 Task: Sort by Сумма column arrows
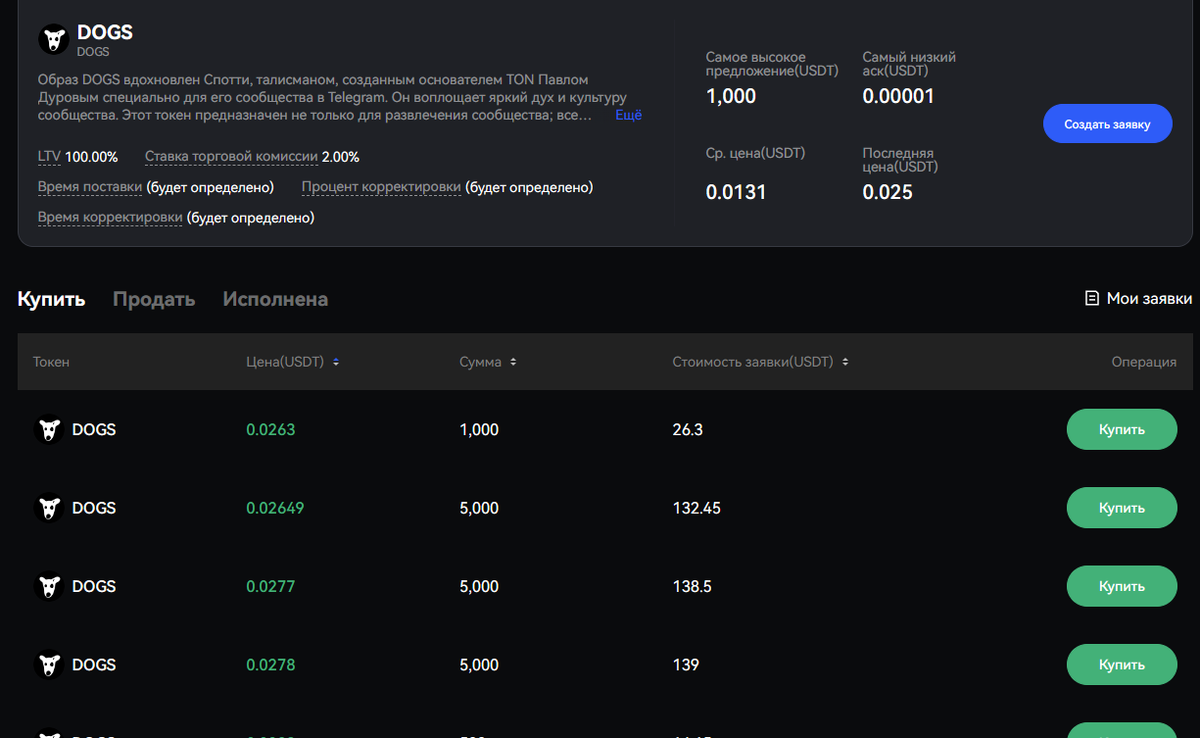tap(513, 362)
